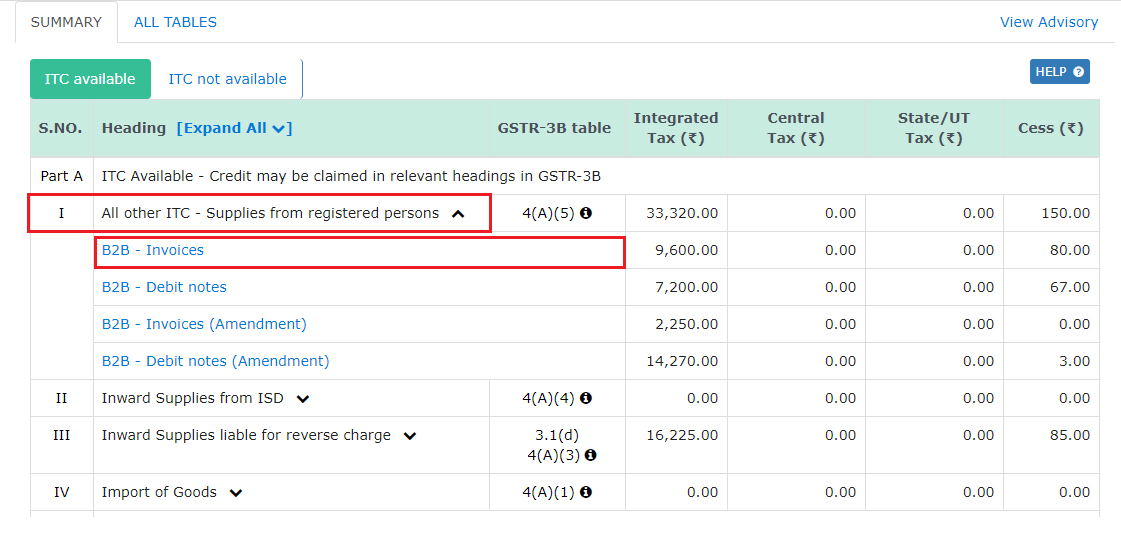Switch to the ALL TABLES tab

[175, 22]
